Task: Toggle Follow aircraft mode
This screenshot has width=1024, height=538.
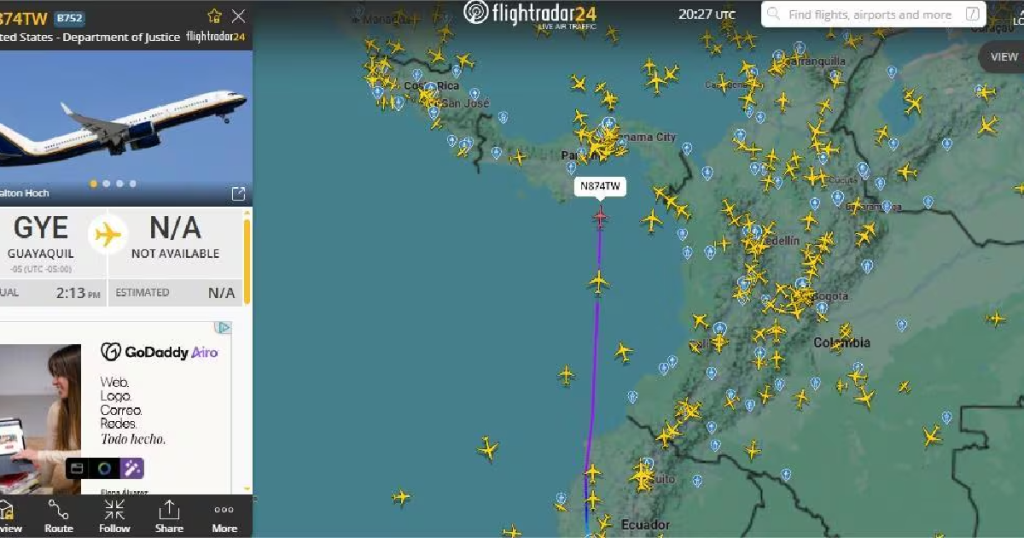Action: (114, 516)
